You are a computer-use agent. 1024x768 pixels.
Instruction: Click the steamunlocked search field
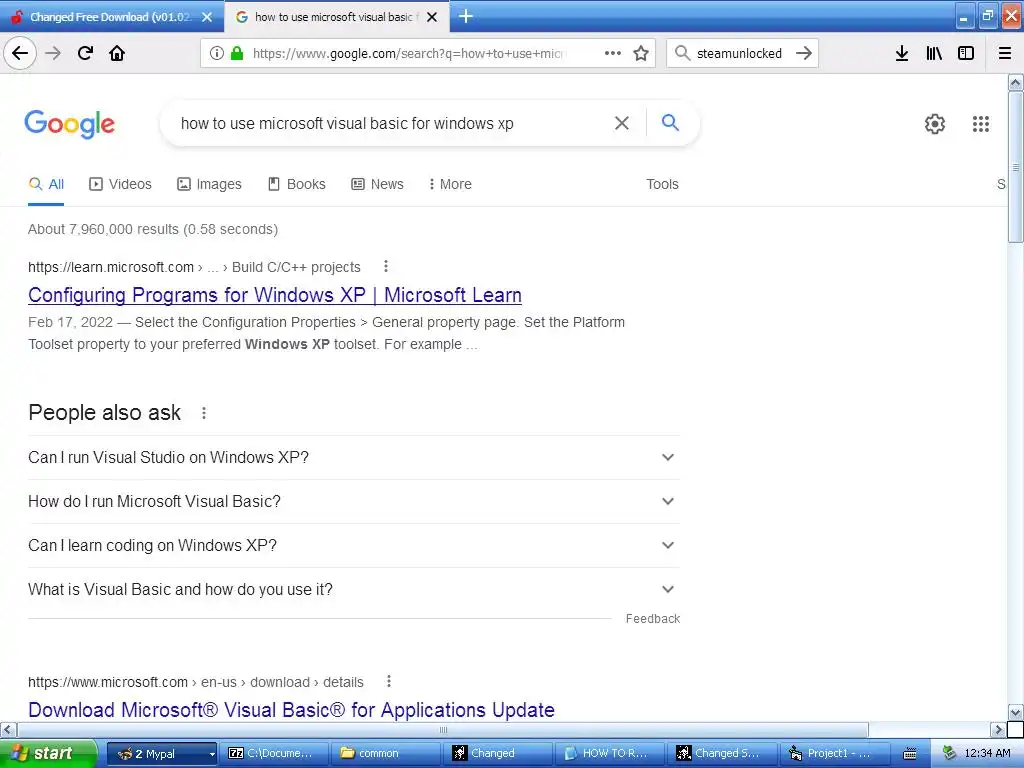[x=739, y=53]
